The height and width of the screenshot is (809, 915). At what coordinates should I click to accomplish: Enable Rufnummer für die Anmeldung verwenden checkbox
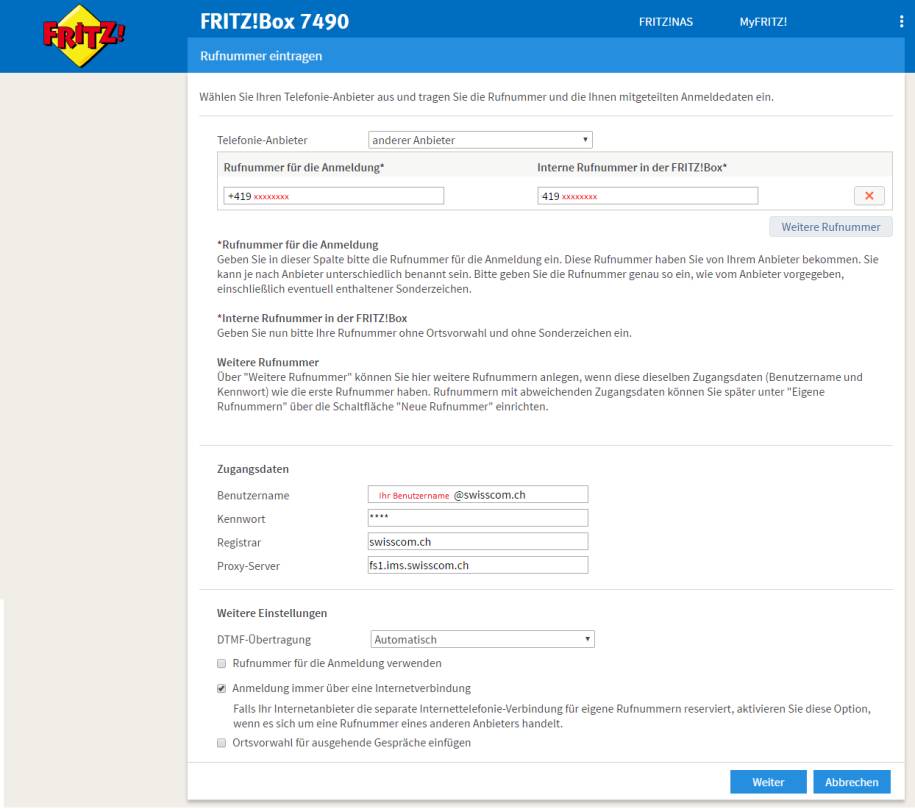point(221,663)
